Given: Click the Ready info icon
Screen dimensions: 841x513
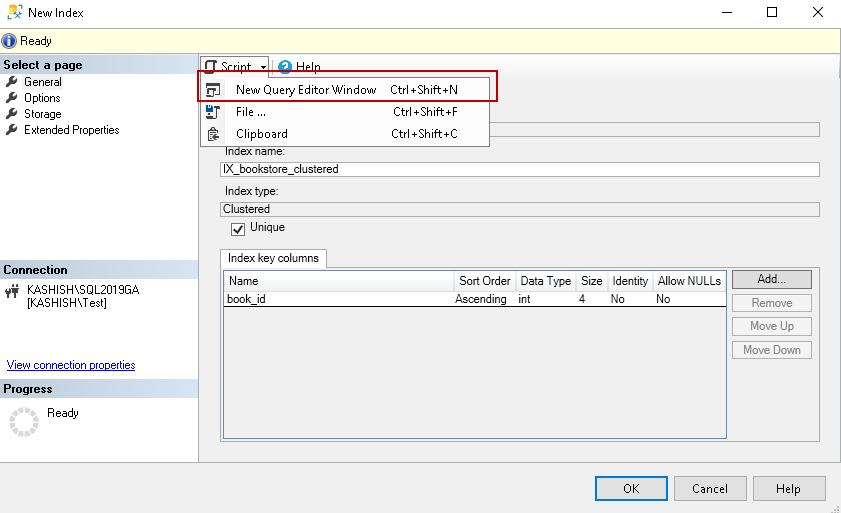Looking at the screenshot, I should click(x=9, y=41).
